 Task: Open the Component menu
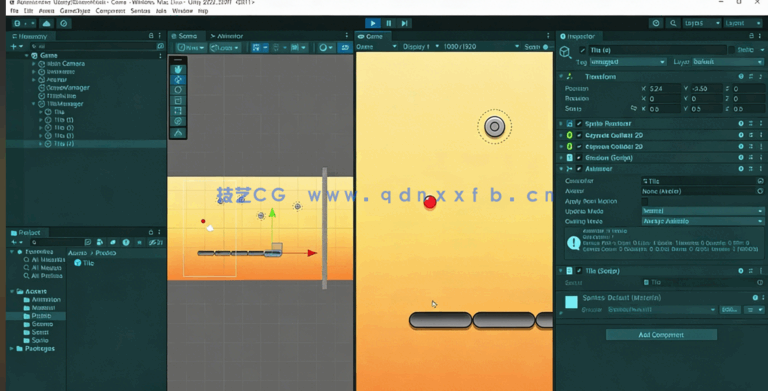pos(110,10)
